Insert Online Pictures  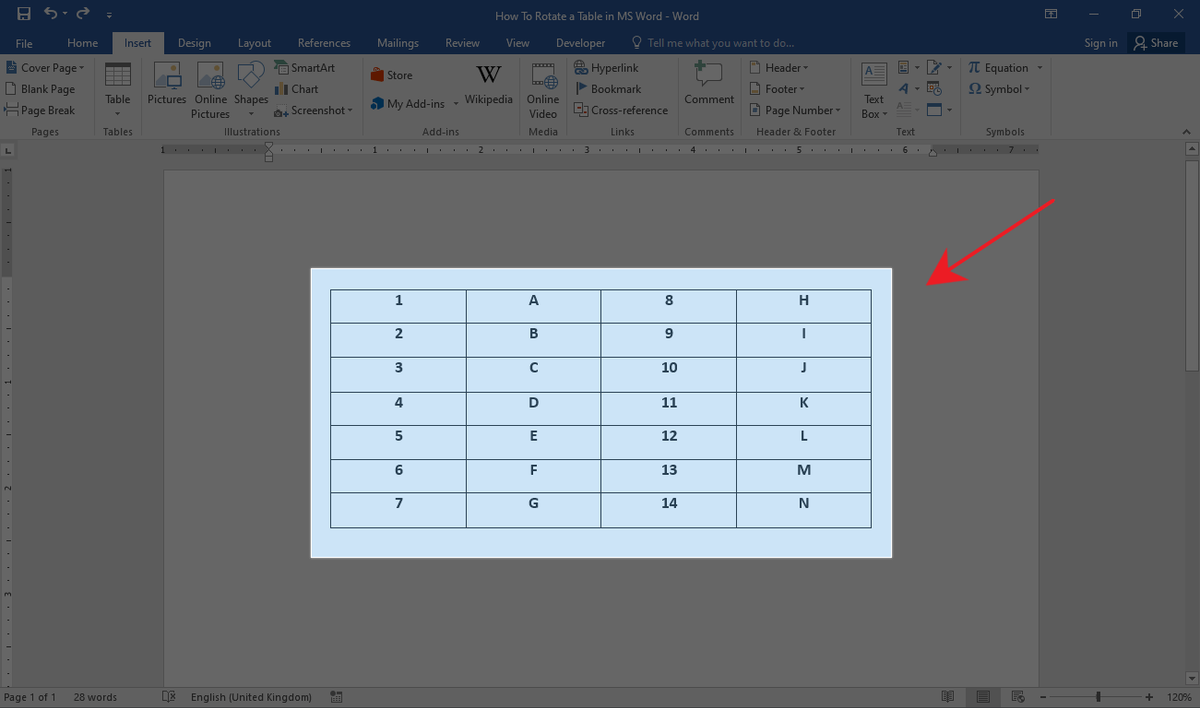pos(211,90)
